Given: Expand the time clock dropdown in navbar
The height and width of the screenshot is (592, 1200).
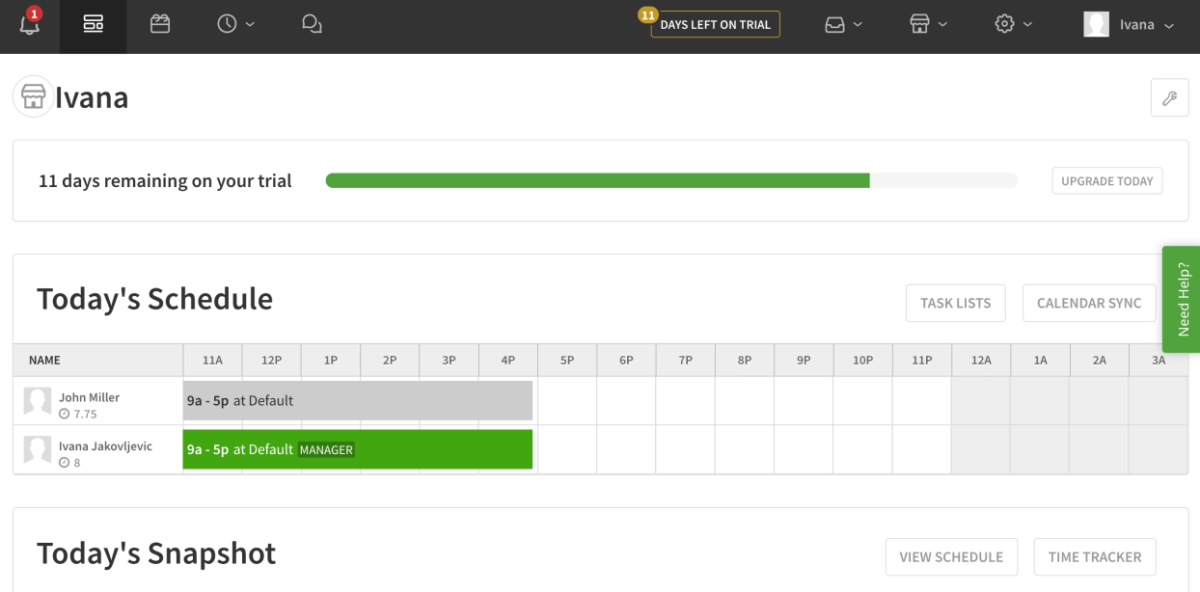Looking at the screenshot, I should (x=236, y=24).
